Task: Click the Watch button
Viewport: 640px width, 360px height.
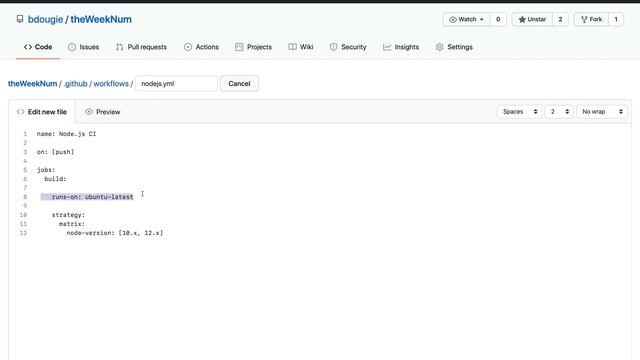Action: tap(466, 19)
